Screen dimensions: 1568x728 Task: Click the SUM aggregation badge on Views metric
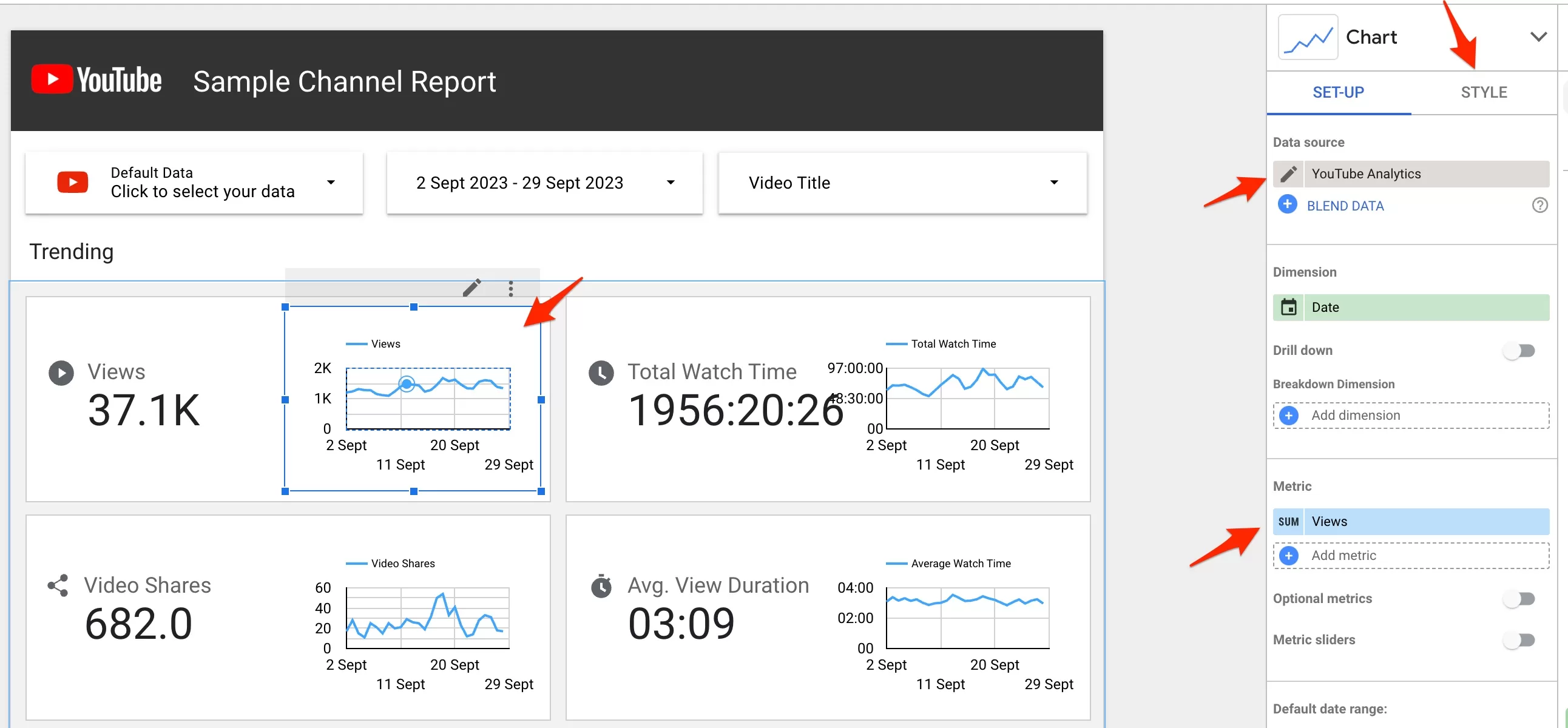(x=1288, y=522)
